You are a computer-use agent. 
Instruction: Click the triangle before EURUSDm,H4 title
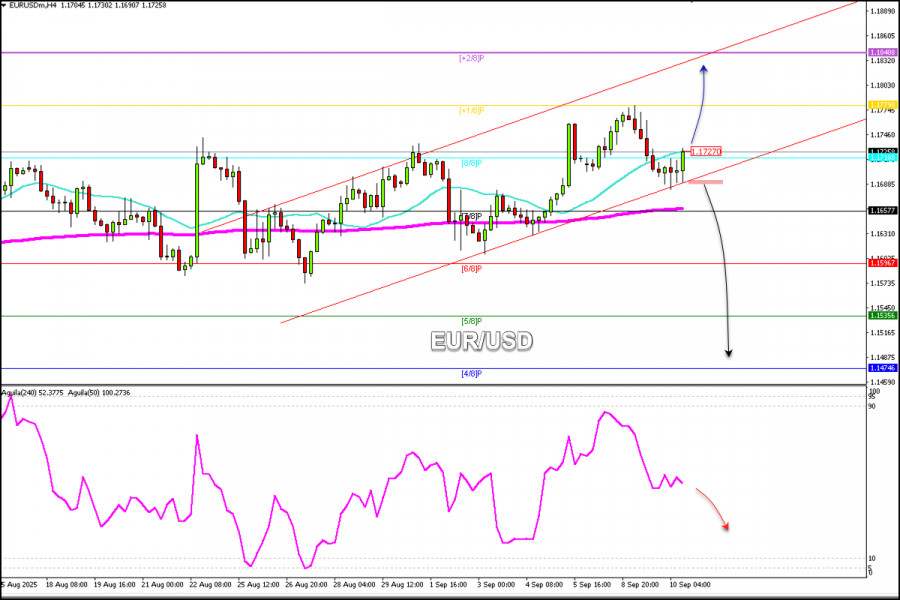pyautogui.click(x=4, y=5)
